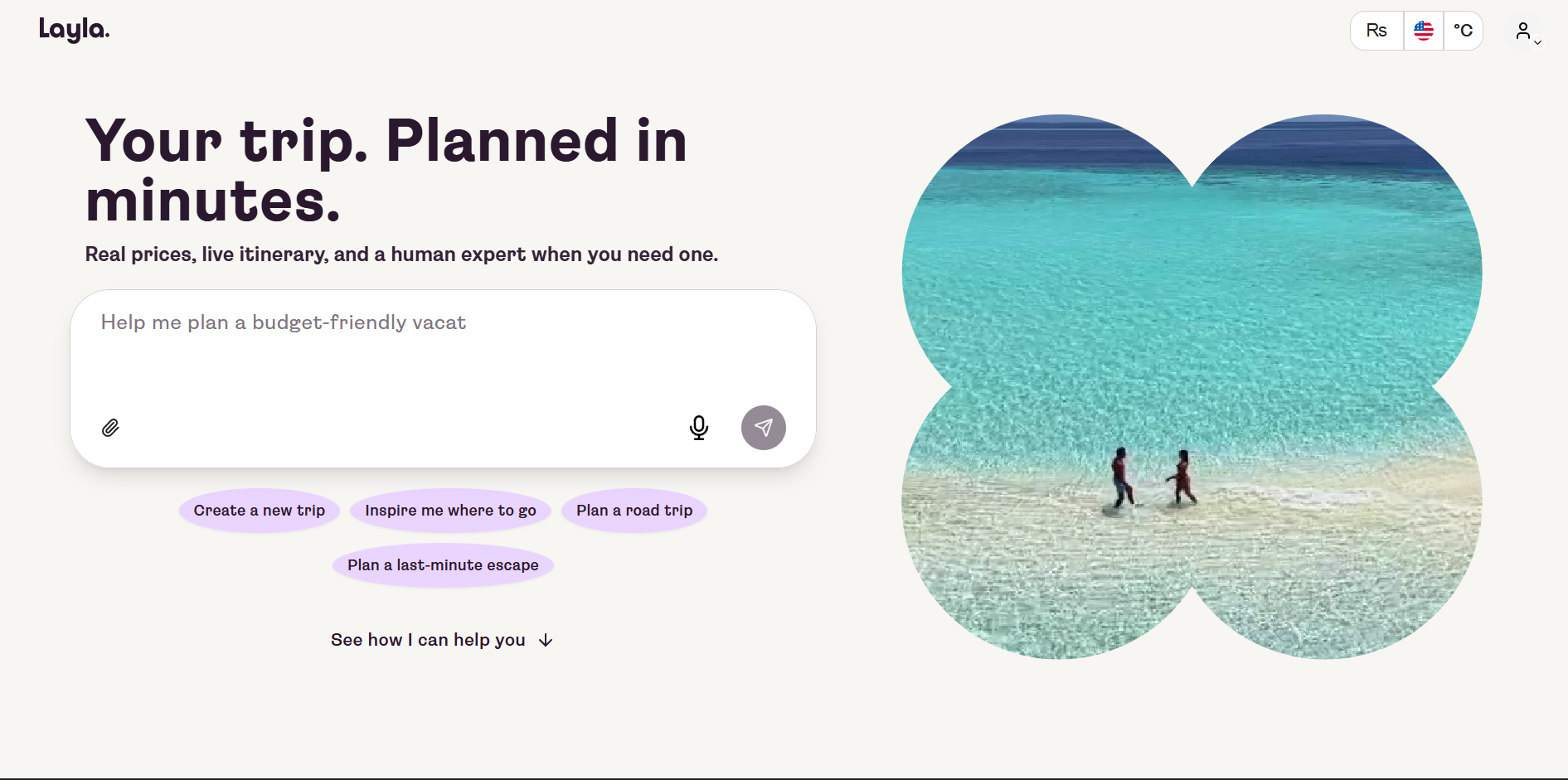
Task: Activate the microphone voice input icon
Action: pos(699,428)
